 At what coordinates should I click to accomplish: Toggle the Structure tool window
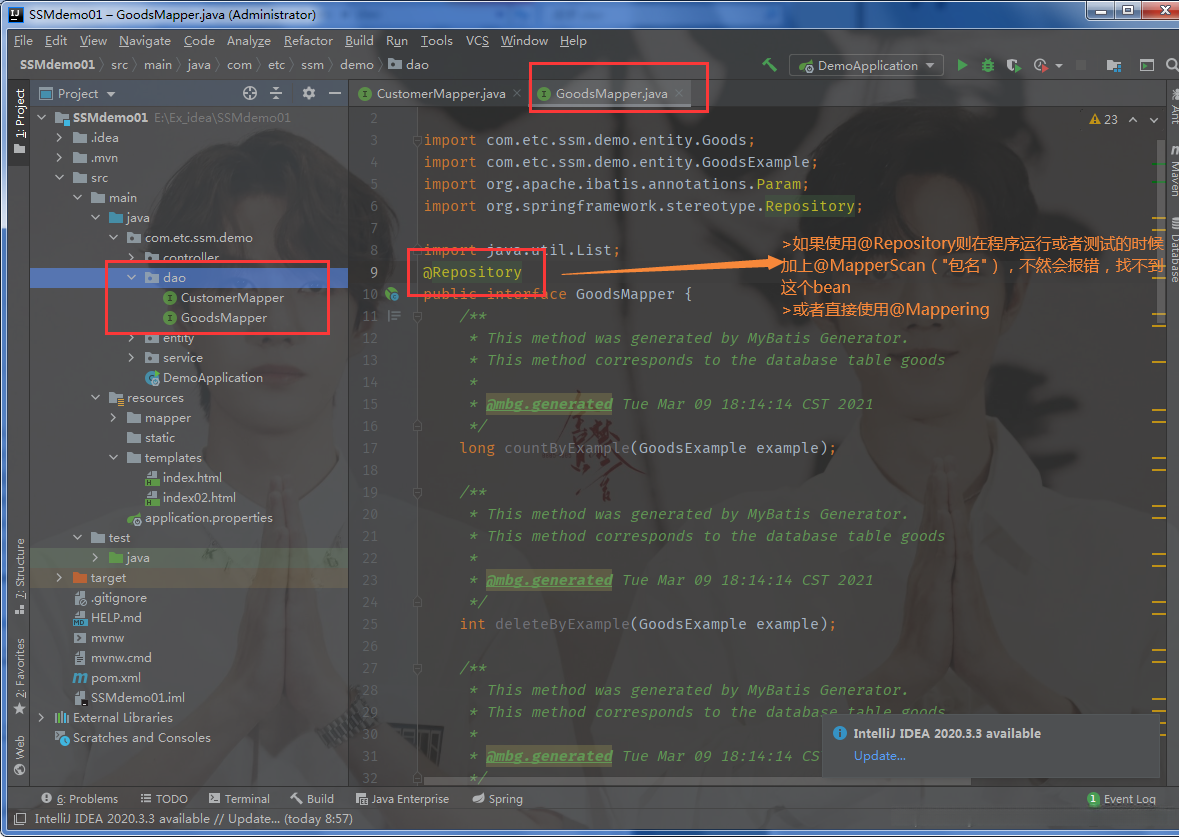19,568
